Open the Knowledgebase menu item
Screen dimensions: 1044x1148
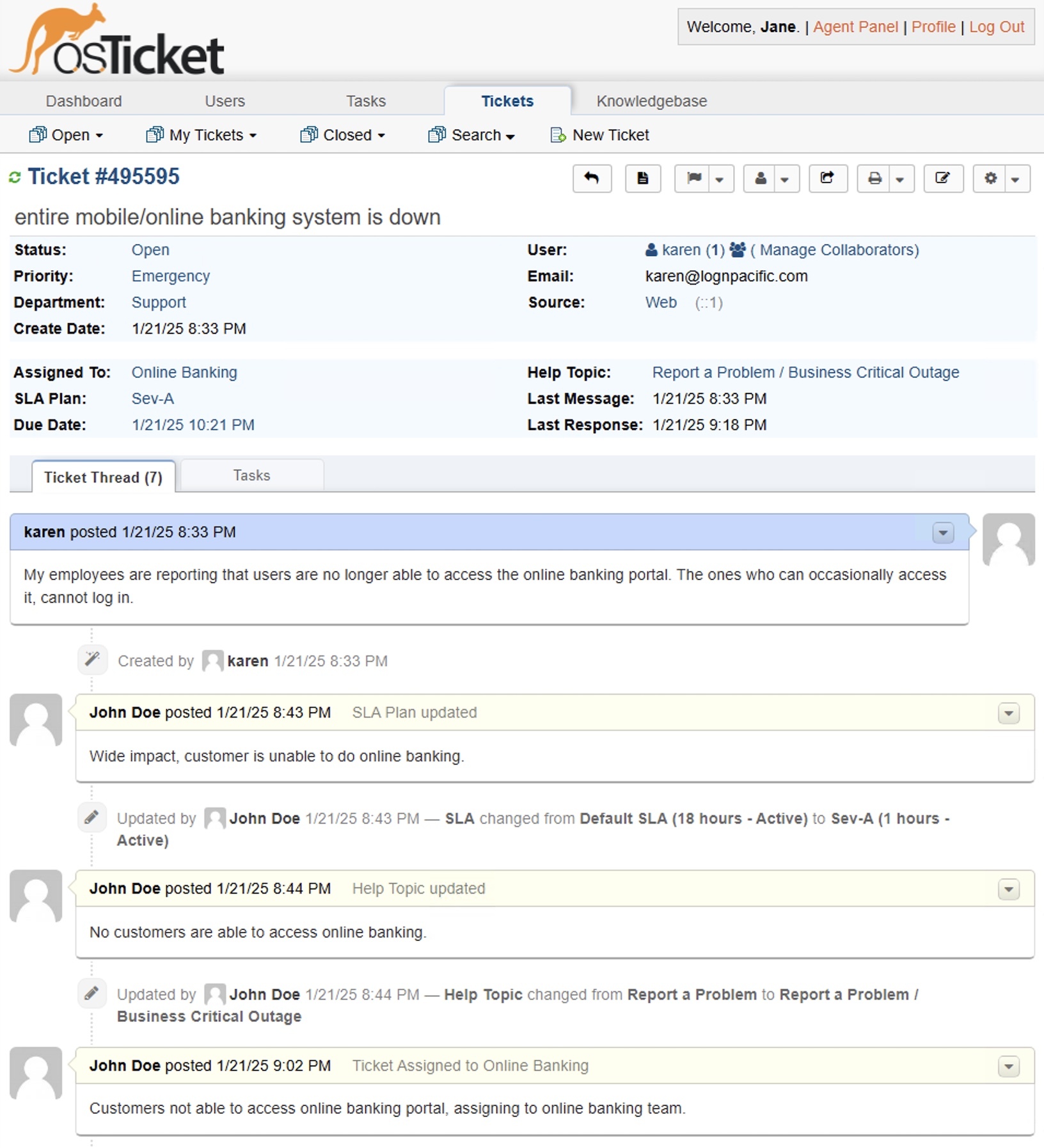coord(651,100)
